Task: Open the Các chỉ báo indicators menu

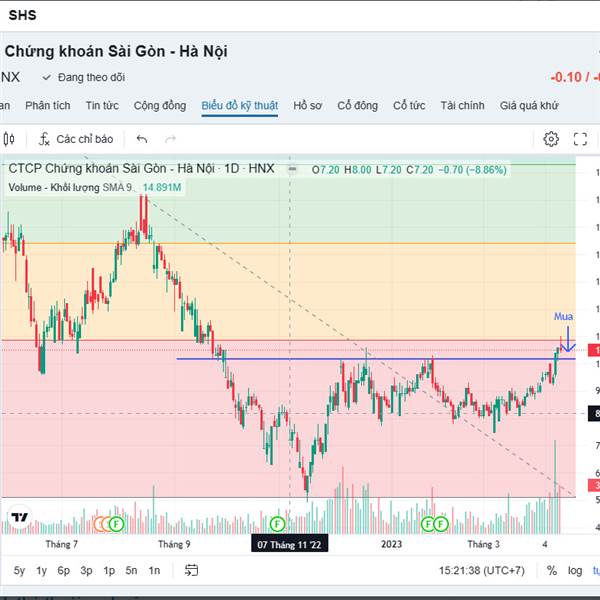Action: (x=76, y=139)
